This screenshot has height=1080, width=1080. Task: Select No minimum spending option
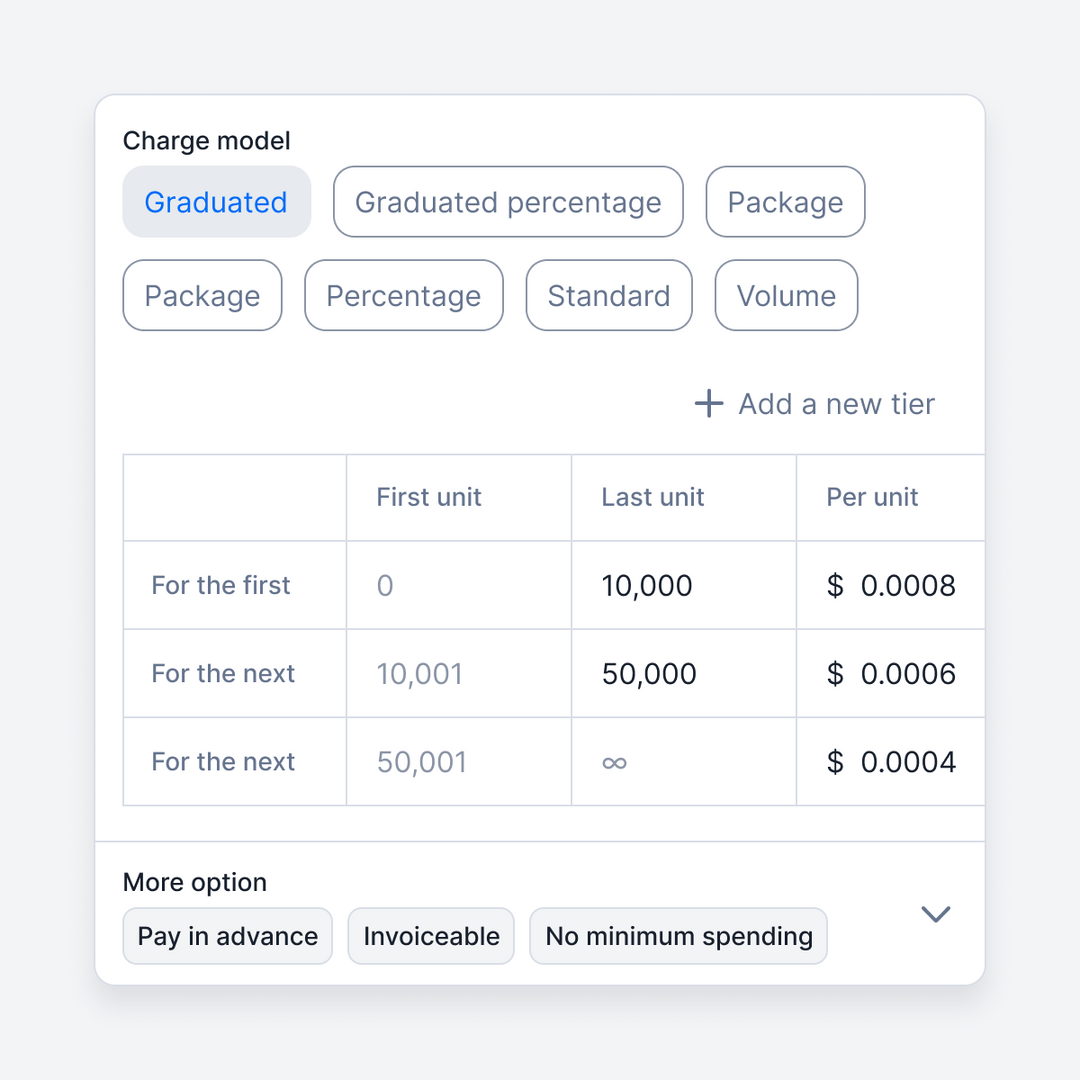click(x=678, y=936)
